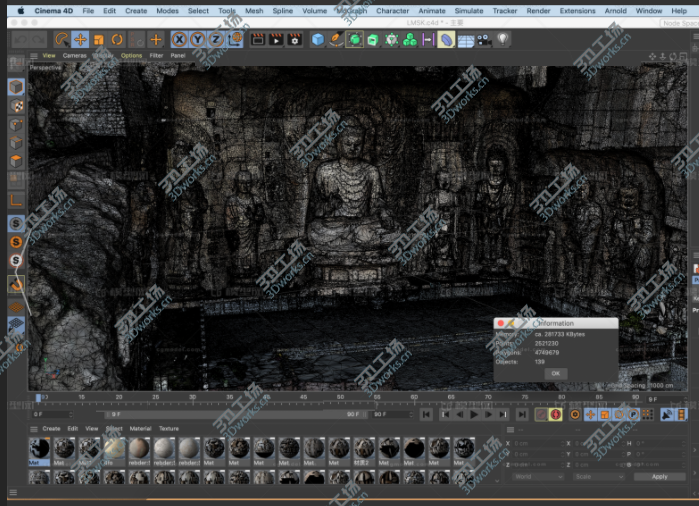699x506 pixels.
Task: Click the axis L-shaped icon in sidebar
Action: tap(16, 200)
